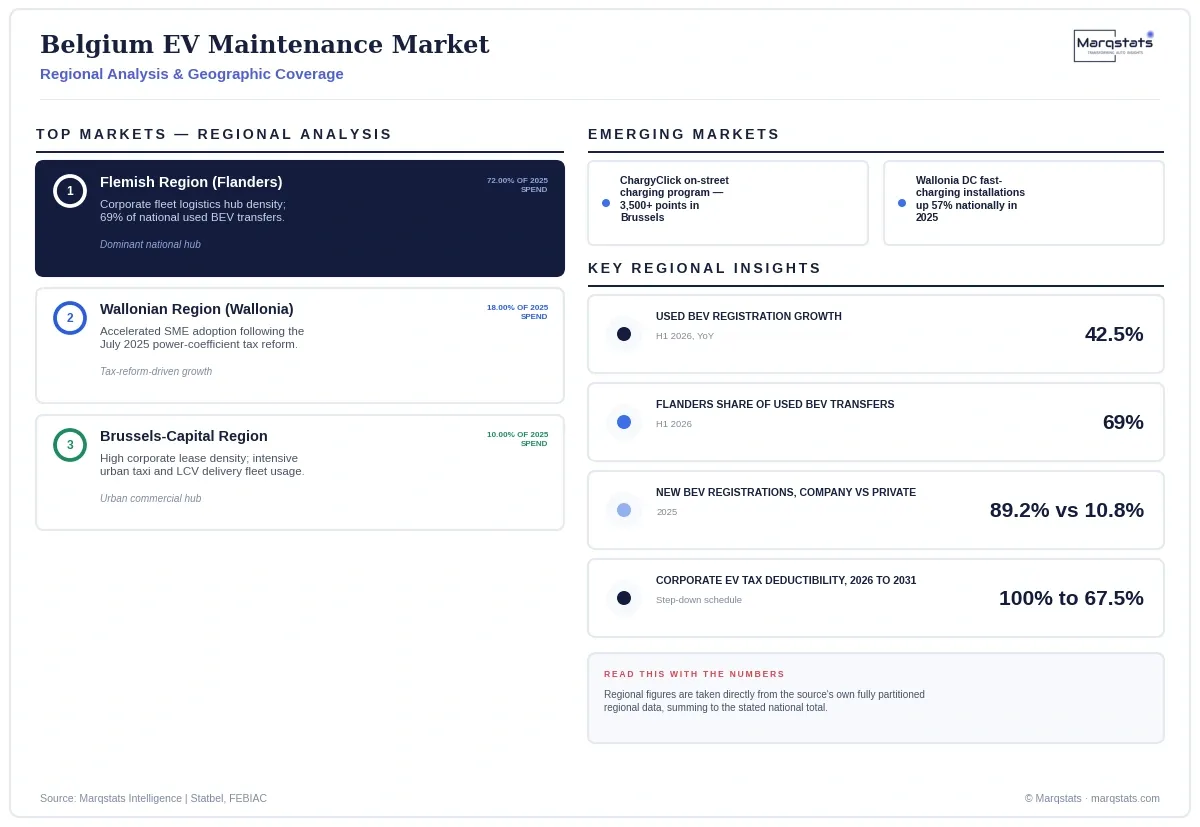
Task: Click the rank 2 circle badge for Wallonia
Action: [x=70, y=318]
